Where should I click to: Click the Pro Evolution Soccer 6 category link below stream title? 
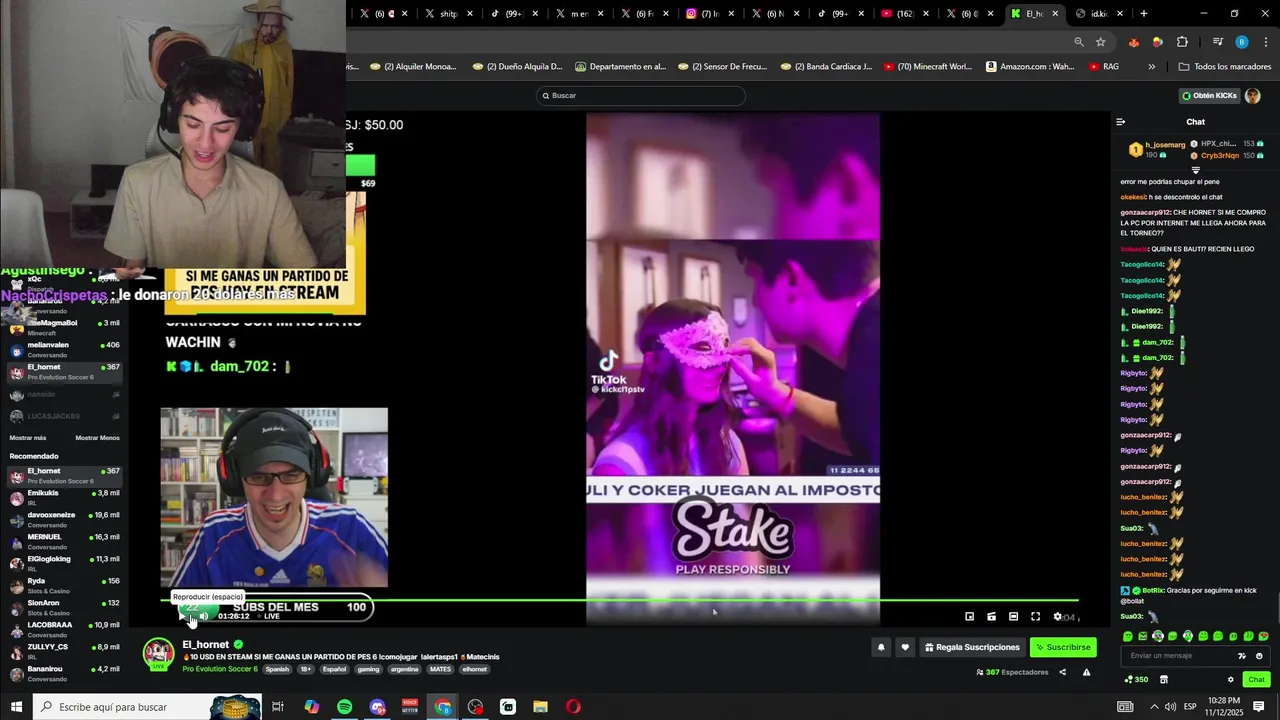219,669
